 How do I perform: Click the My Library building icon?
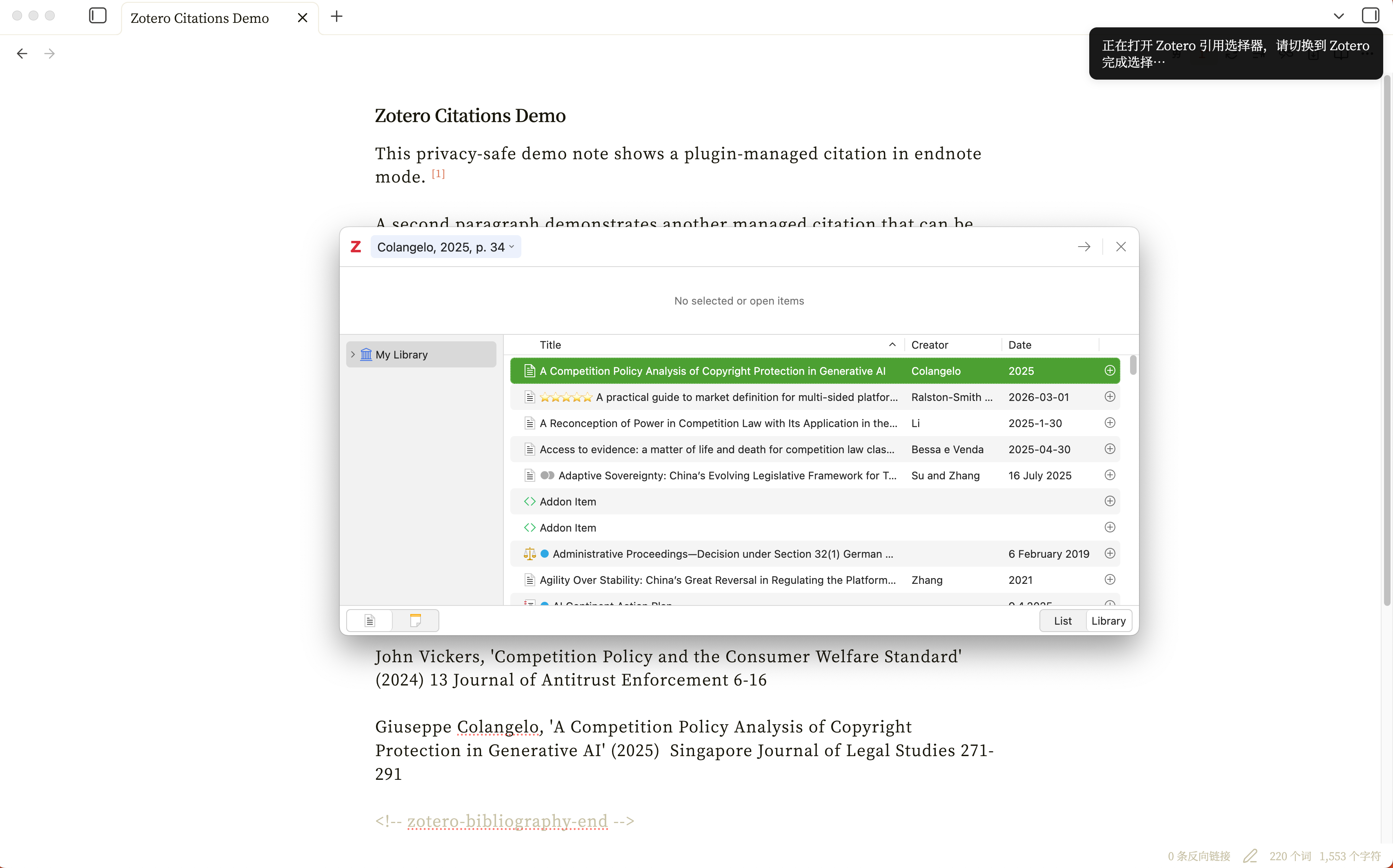point(366,354)
